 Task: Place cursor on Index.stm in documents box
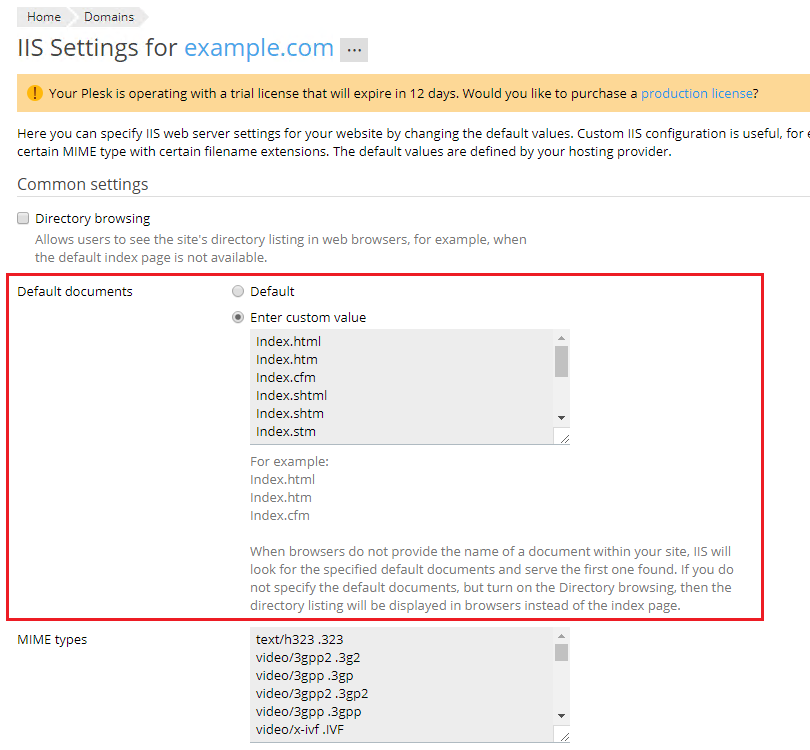tap(285, 431)
